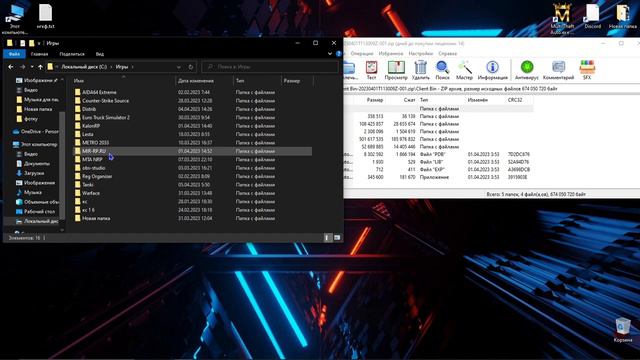Click Explorer search field Поиск в Игры
The height and width of the screenshot is (360, 640).
tap(270, 67)
